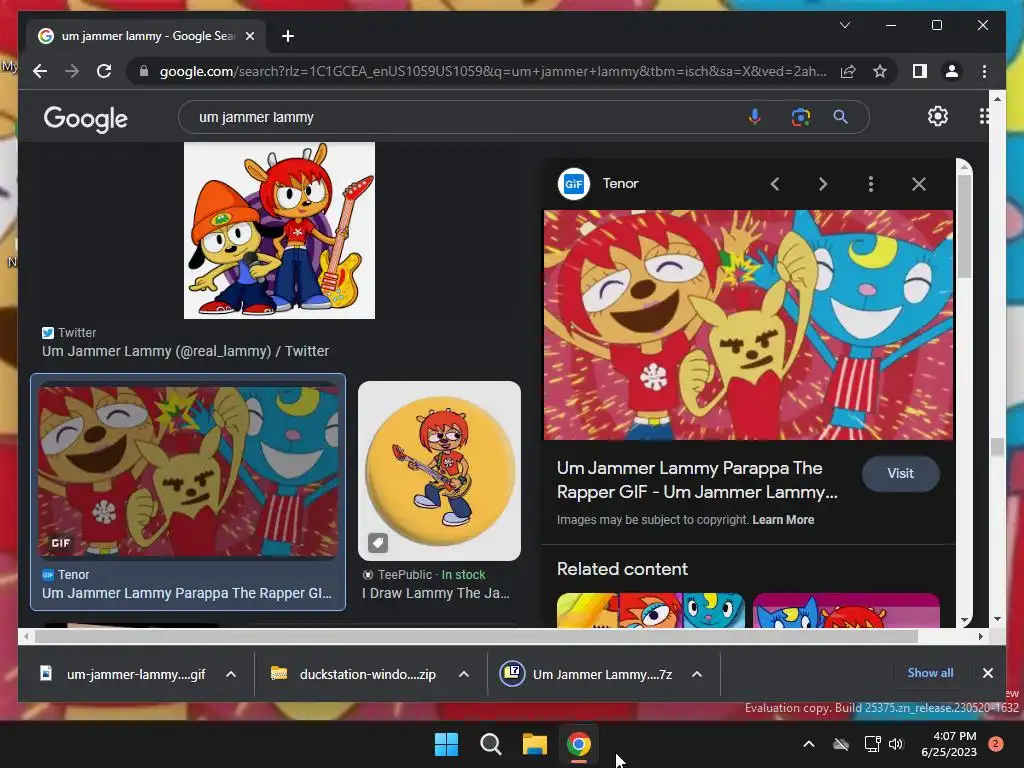Go to next image in preview

point(823,184)
